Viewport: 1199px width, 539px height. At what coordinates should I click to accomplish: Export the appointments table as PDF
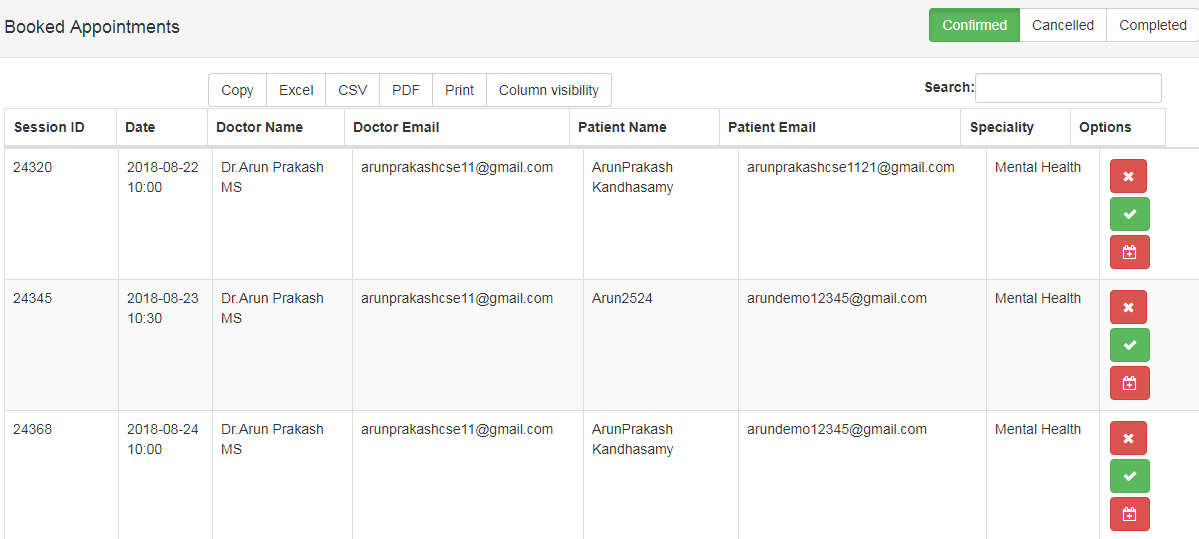click(406, 90)
